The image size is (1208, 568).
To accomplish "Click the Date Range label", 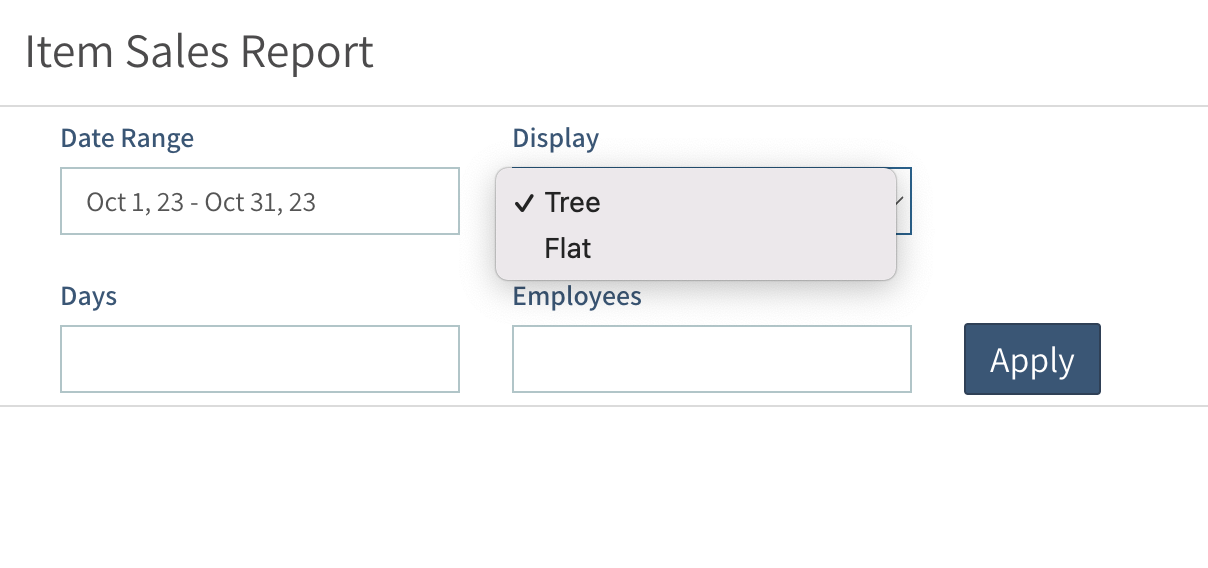I will [127, 138].
